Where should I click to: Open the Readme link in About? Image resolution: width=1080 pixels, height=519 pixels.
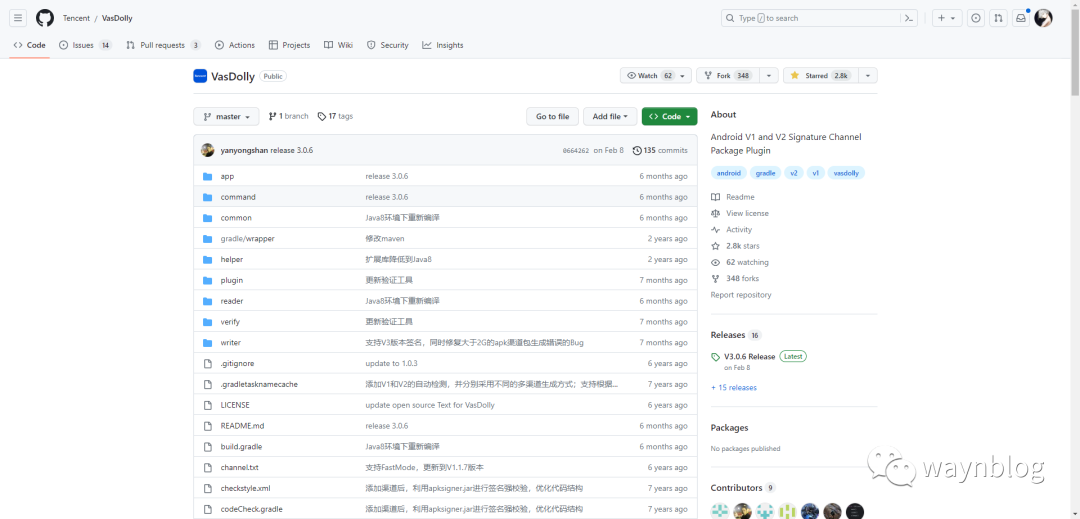(740, 197)
